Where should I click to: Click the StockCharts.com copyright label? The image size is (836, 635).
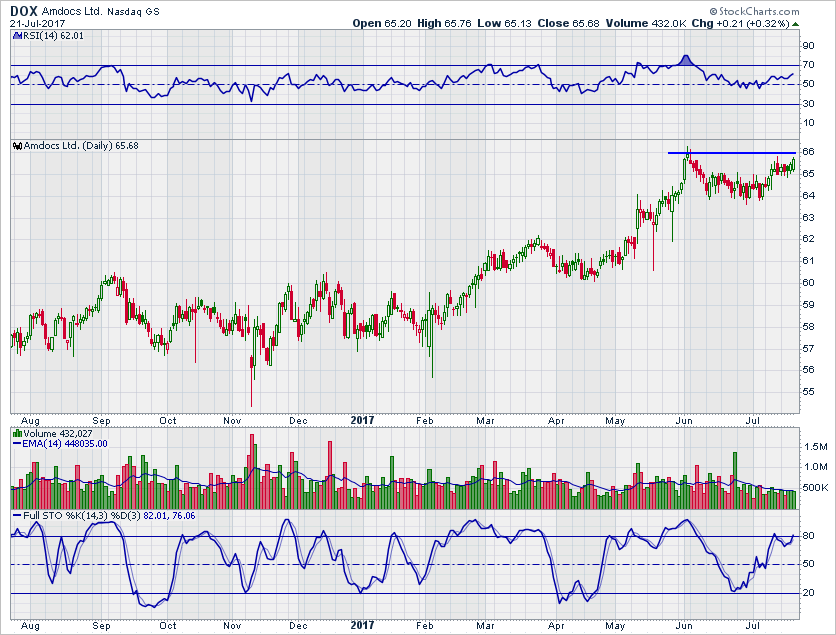pos(754,11)
